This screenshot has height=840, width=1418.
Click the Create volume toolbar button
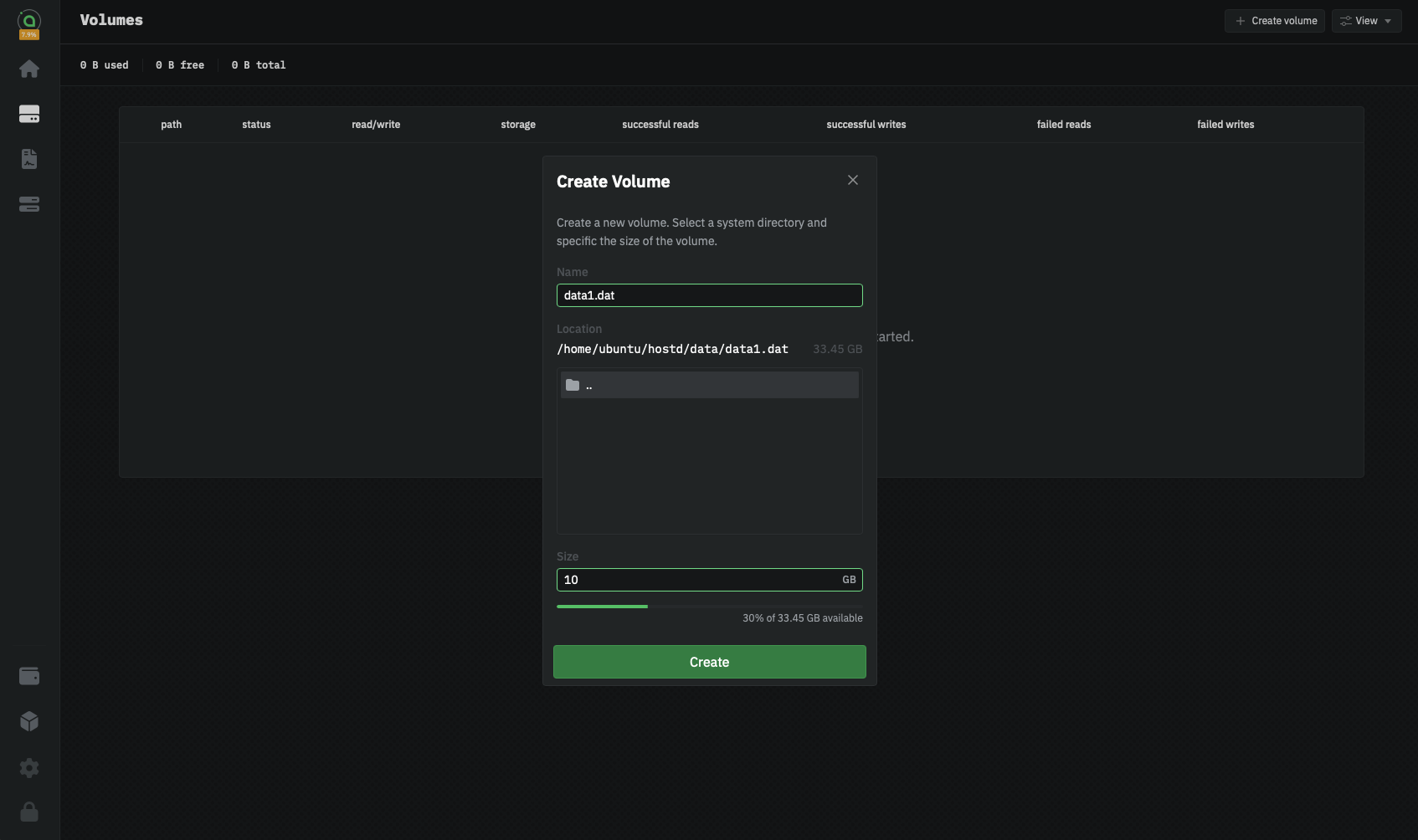[1274, 21]
